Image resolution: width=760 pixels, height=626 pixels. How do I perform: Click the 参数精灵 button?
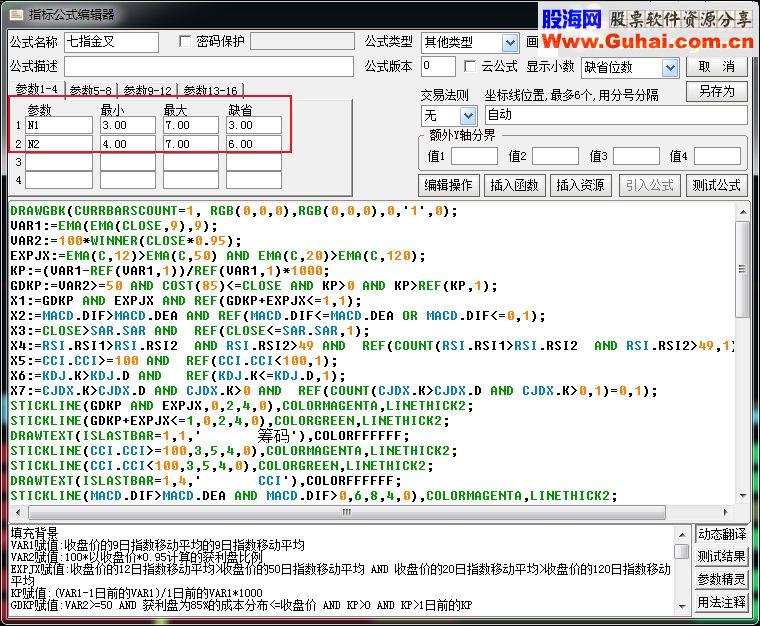click(x=721, y=579)
